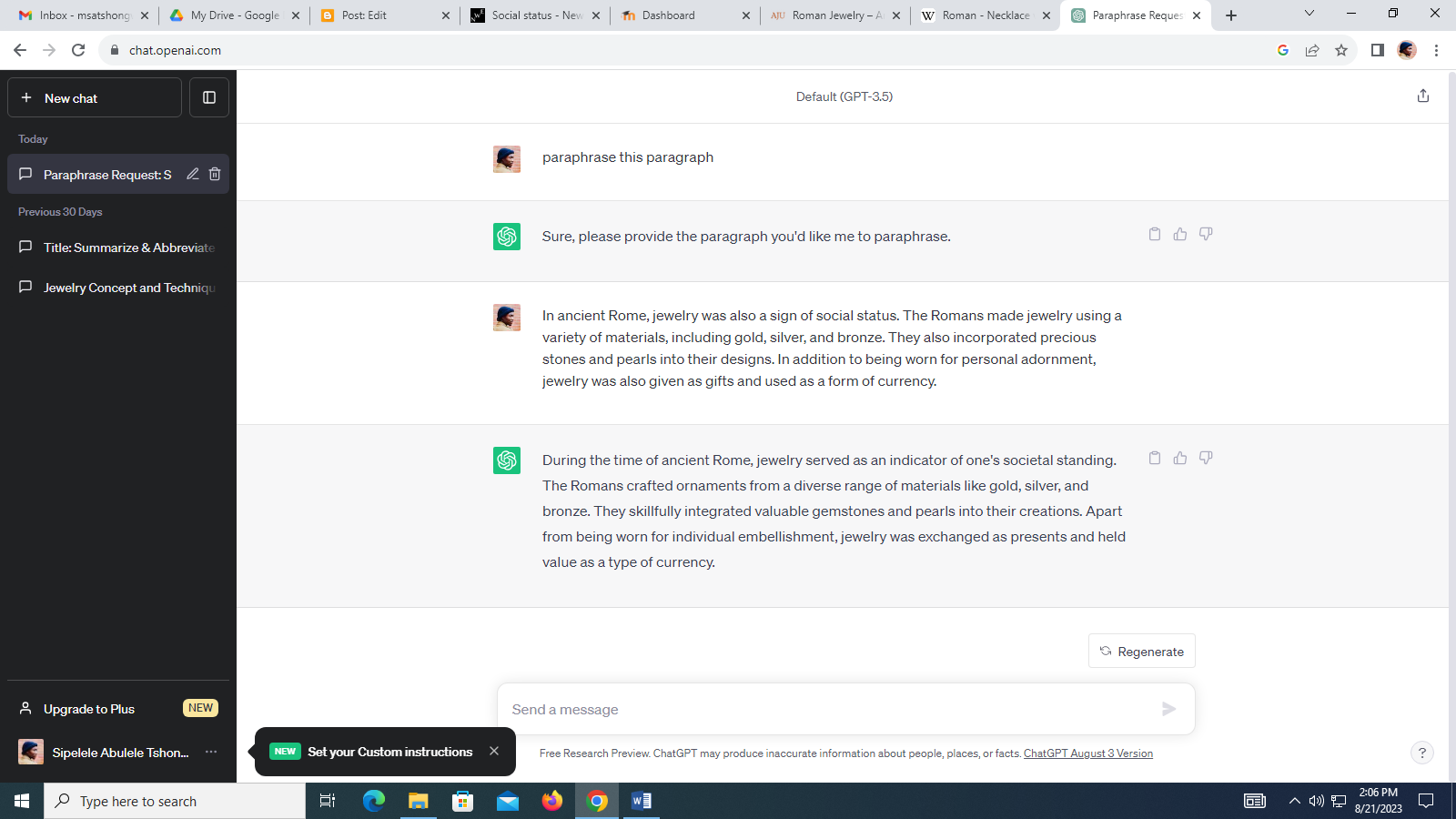The width and height of the screenshot is (1456, 819).
Task: Open the help question mark button
Action: click(x=1421, y=753)
